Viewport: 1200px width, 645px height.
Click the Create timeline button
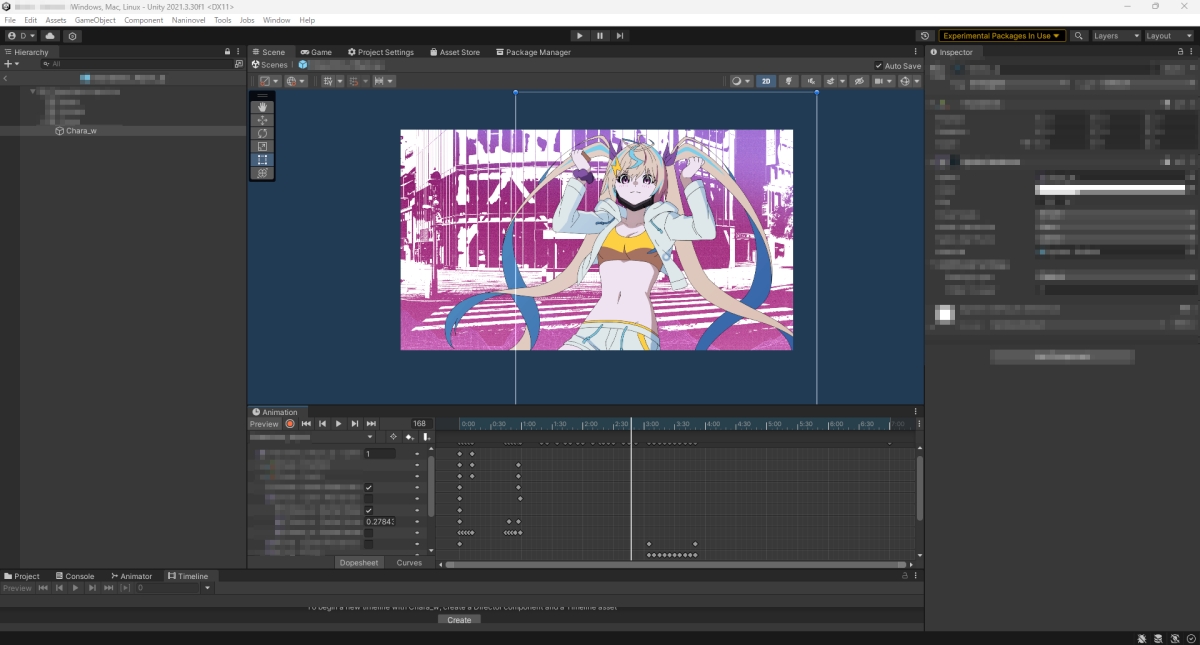pyautogui.click(x=459, y=620)
